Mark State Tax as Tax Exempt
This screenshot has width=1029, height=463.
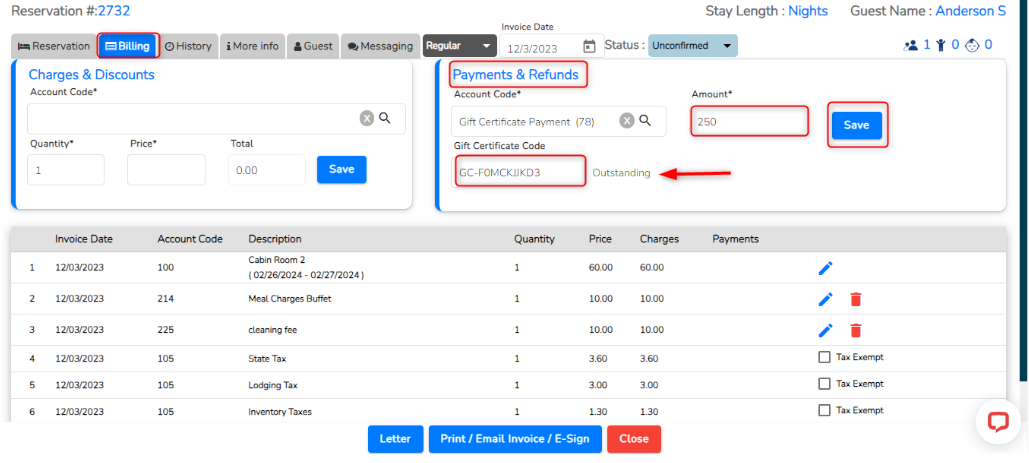(824, 357)
